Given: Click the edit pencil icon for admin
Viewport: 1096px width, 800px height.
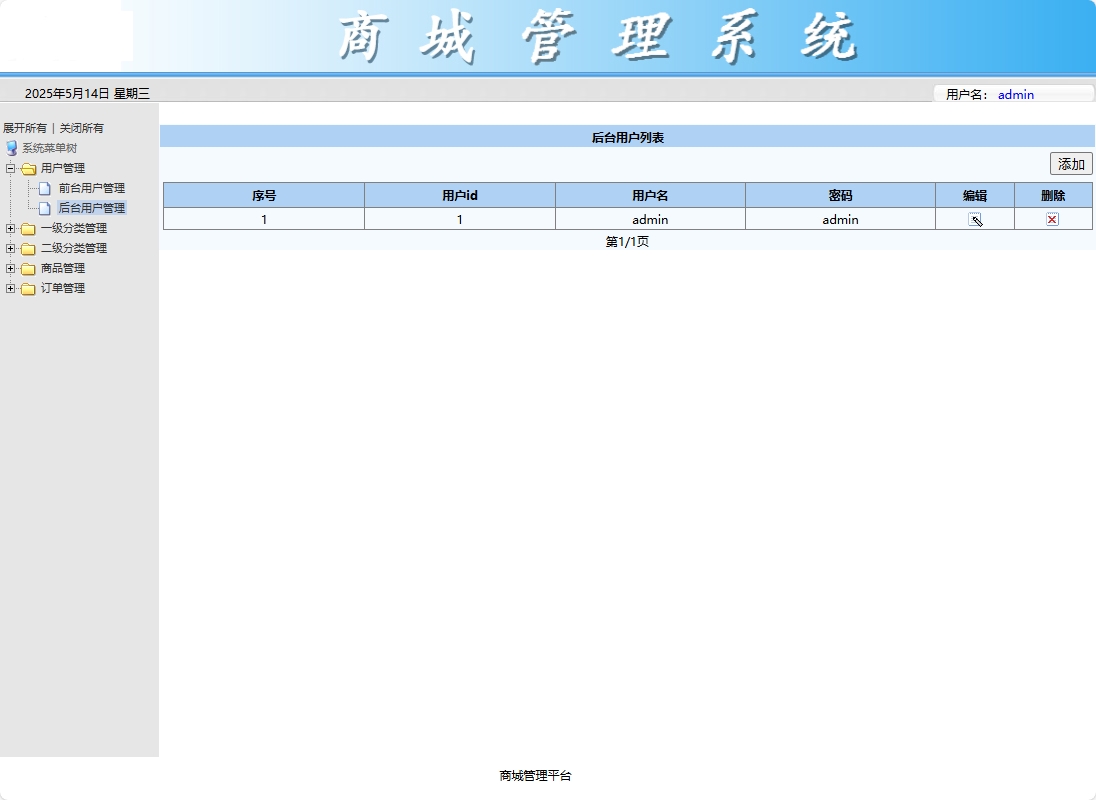Looking at the screenshot, I should click(x=975, y=218).
